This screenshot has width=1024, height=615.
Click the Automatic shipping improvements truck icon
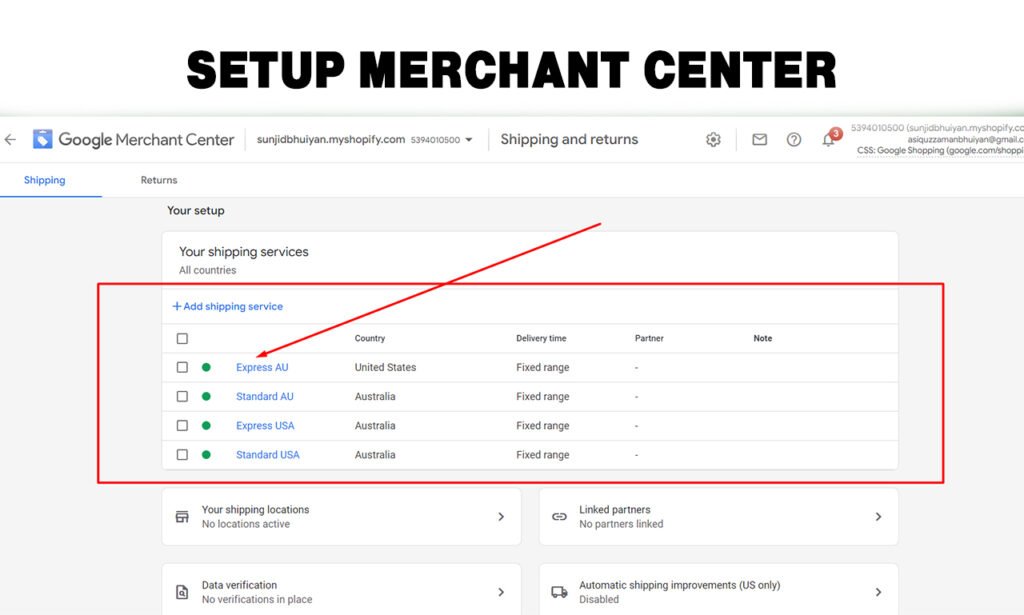[559, 592]
